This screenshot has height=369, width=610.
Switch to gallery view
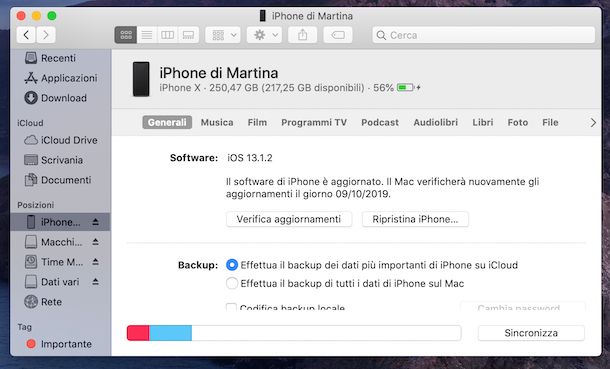[188, 35]
